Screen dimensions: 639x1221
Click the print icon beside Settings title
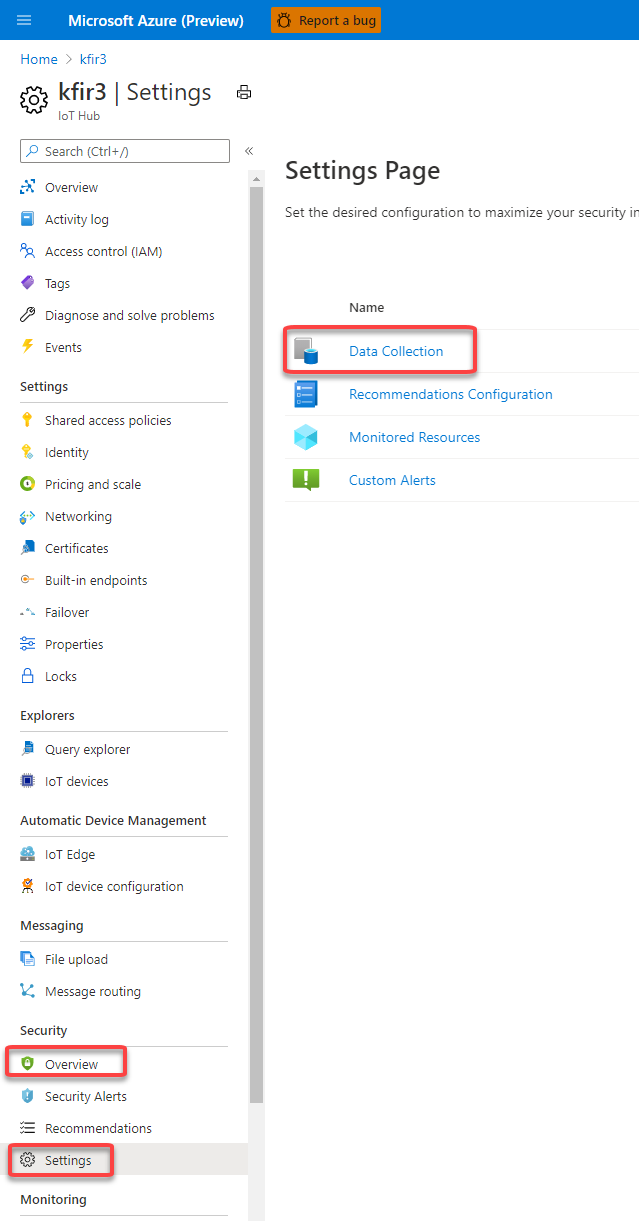pos(244,92)
